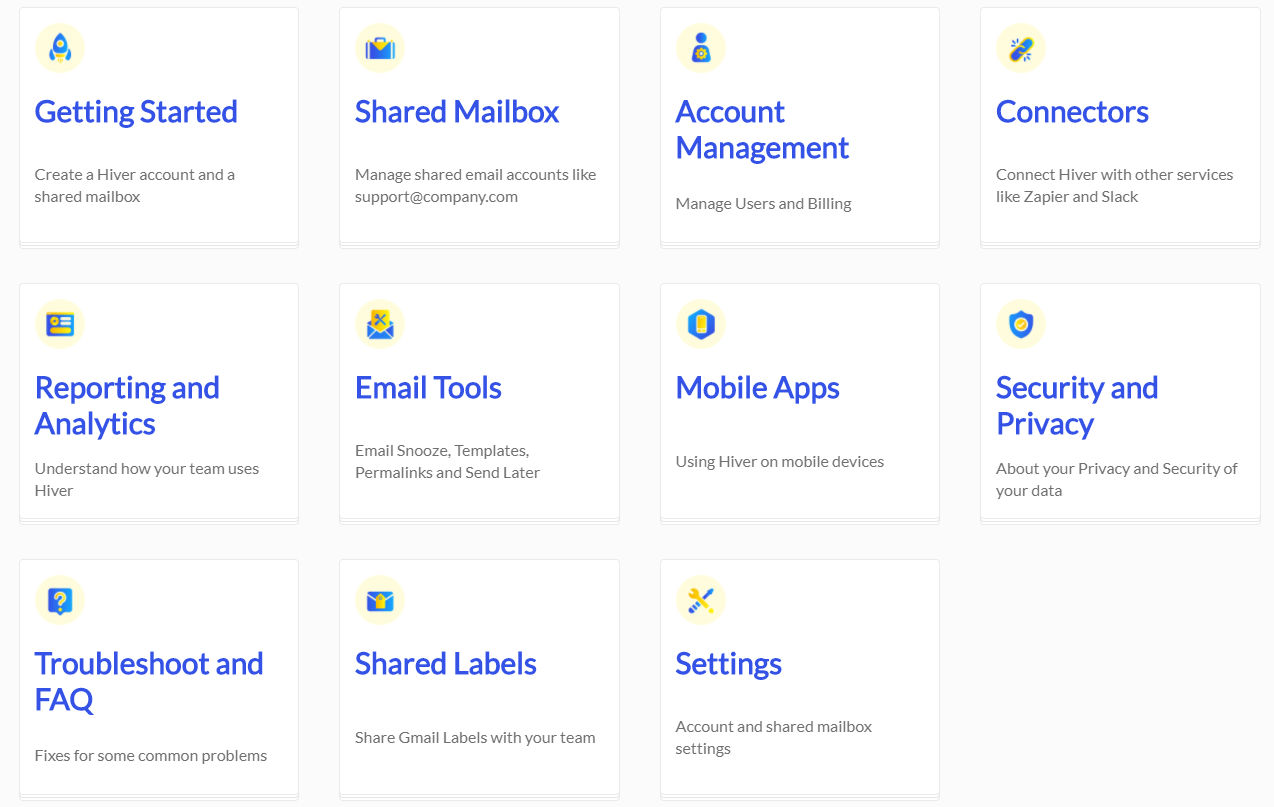Image resolution: width=1274 pixels, height=807 pixels.
Task: Click the rocket icon for Getting Started
Action: (60, 48)
